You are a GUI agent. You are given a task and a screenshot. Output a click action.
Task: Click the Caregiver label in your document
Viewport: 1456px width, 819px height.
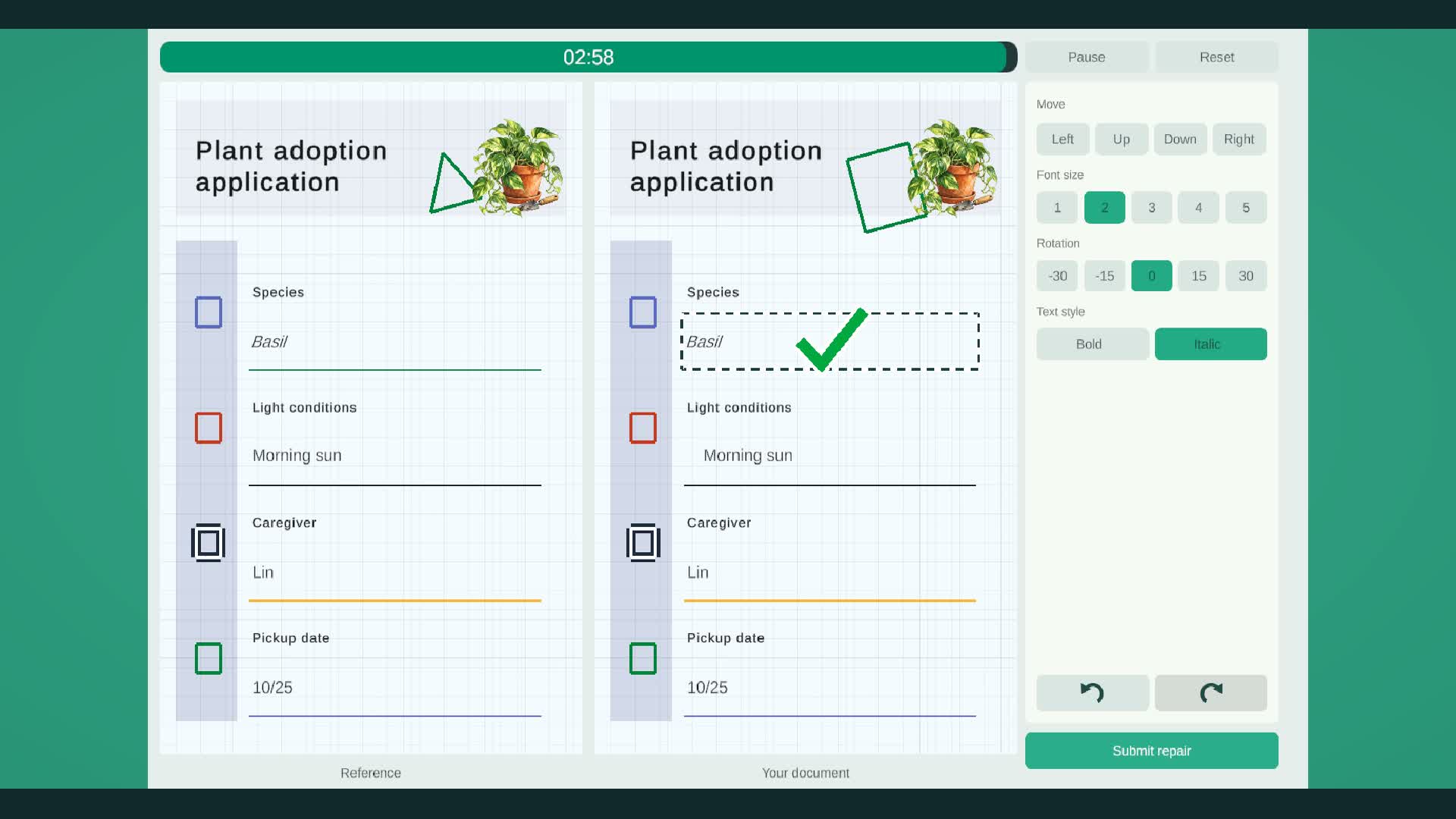coord(719,523)
